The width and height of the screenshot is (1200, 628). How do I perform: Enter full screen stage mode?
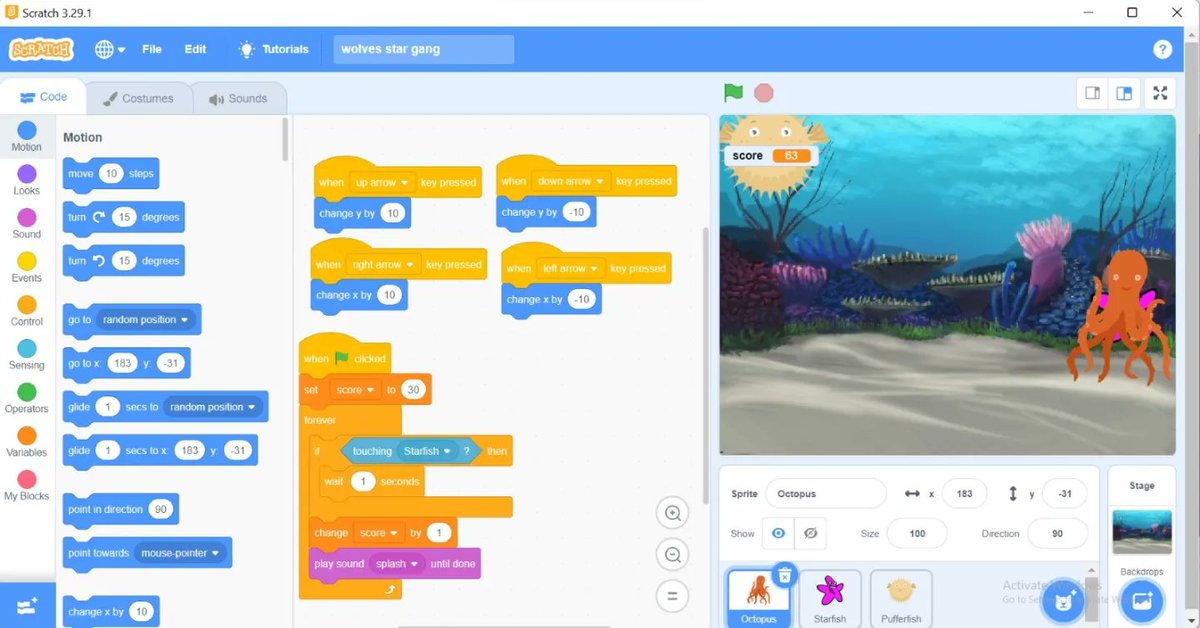1160,93
